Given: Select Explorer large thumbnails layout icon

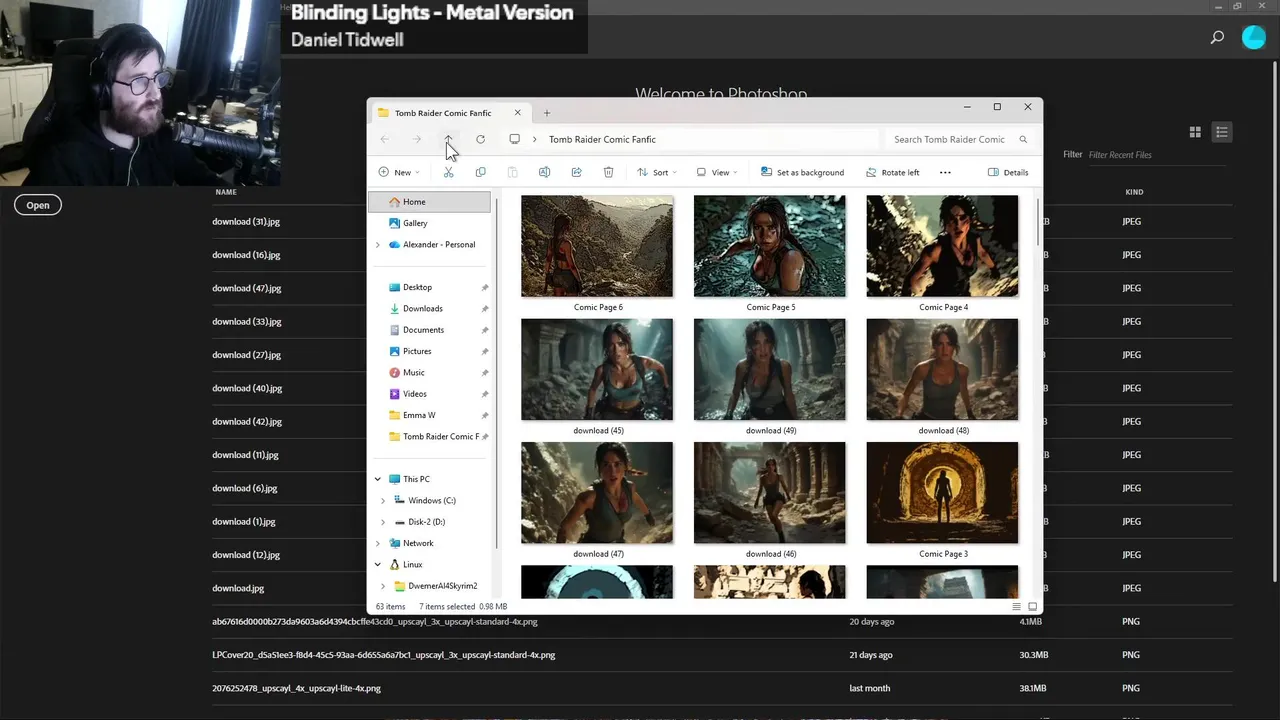Looking at the screenshot, I should (1032, 607).
